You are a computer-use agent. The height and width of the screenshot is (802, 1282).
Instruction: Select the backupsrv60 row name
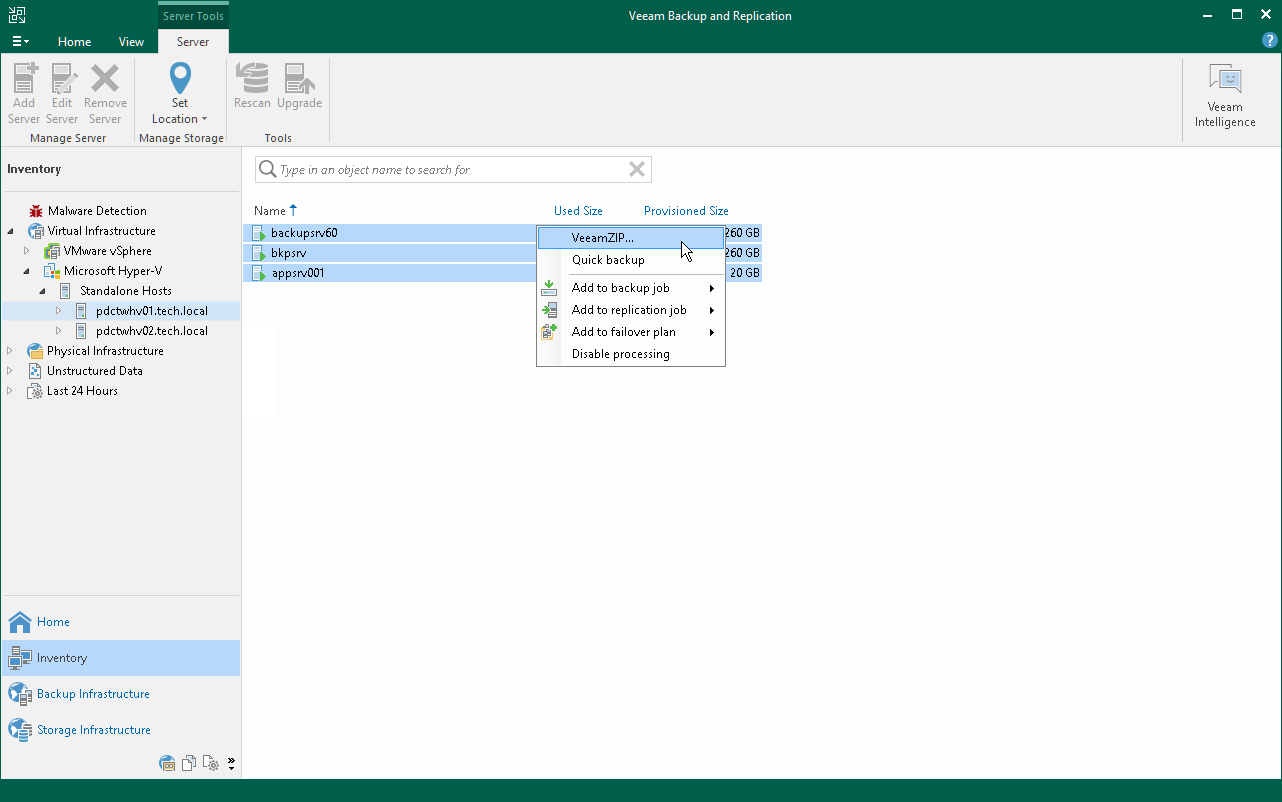coord(304,233)
